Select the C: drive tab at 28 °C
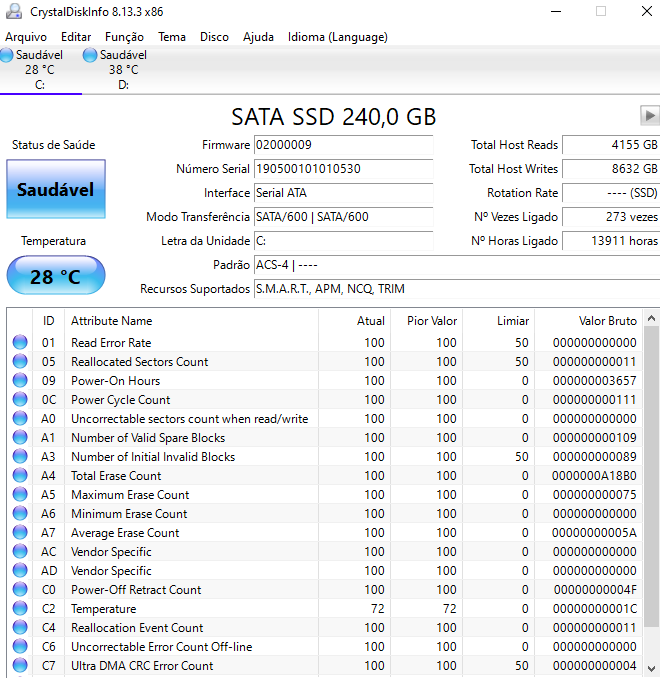660x678 pixels. 40,70
